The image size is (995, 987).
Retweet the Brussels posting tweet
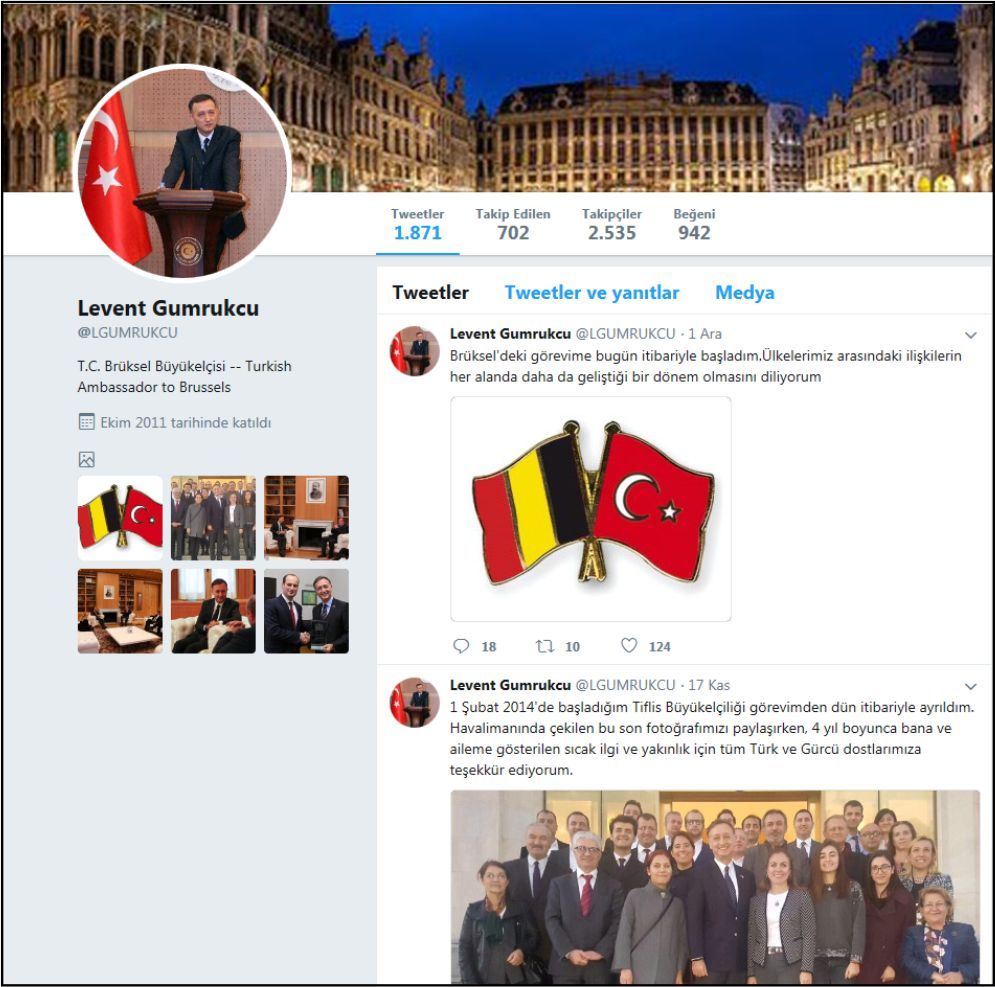[x=544, y=646]
